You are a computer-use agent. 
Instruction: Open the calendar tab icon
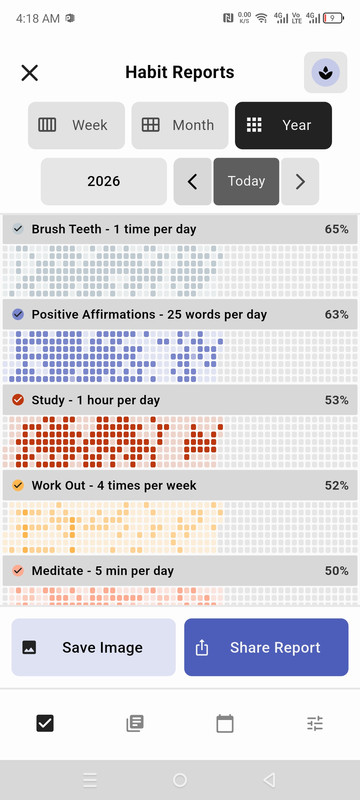[225, 723]
